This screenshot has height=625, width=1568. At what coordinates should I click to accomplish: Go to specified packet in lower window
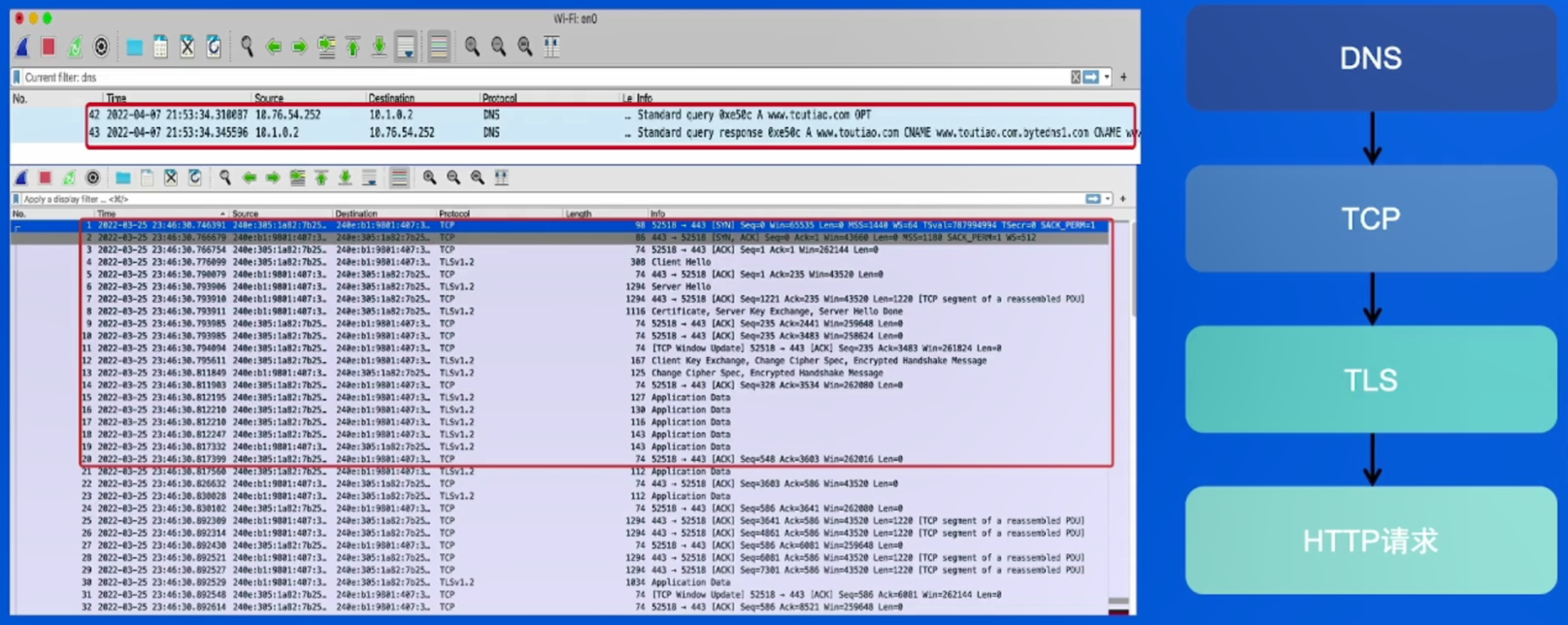coord(297,178)
